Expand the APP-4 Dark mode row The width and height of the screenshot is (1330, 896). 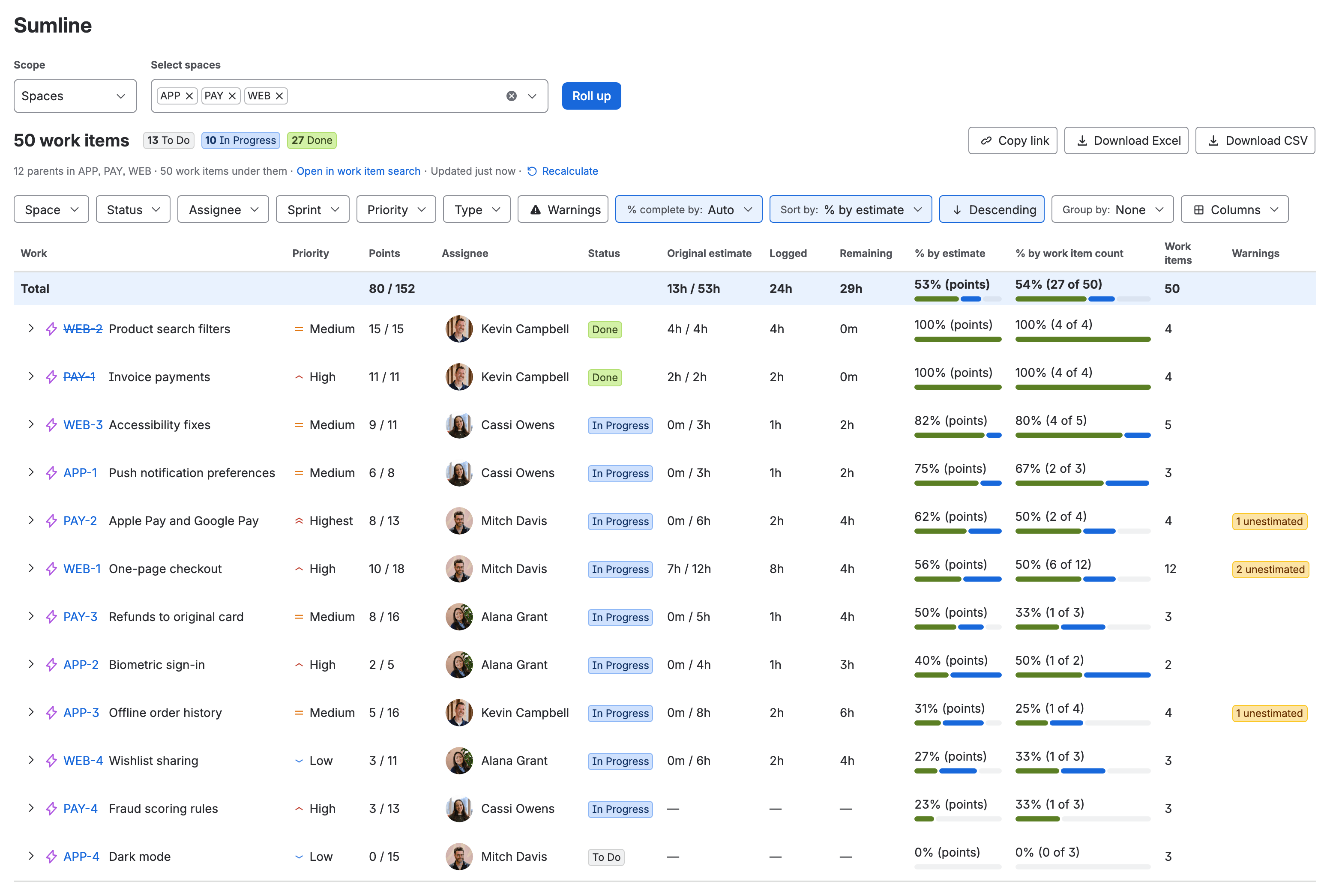pos(31,856)
